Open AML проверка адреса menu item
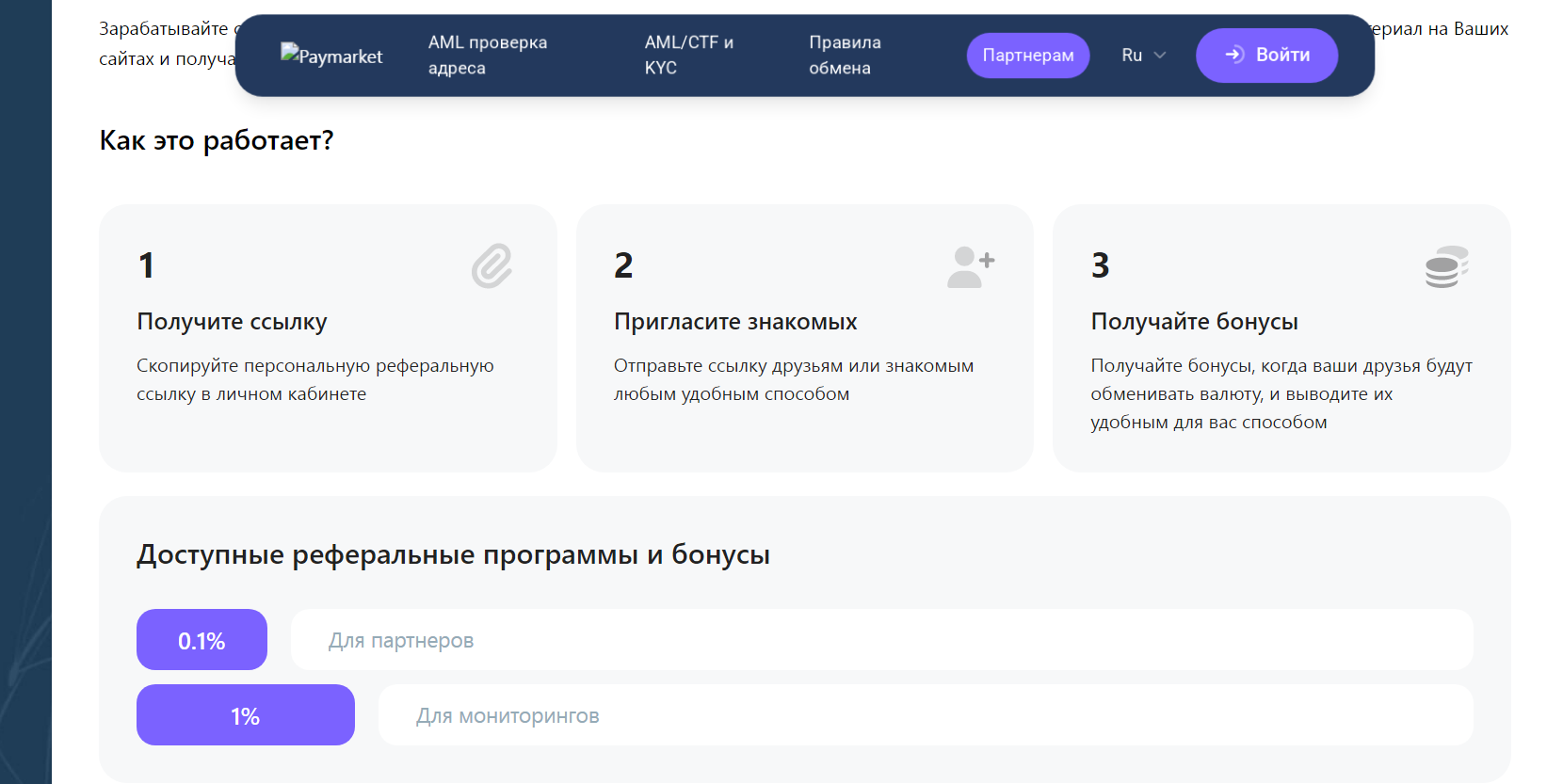 point(488,56)
